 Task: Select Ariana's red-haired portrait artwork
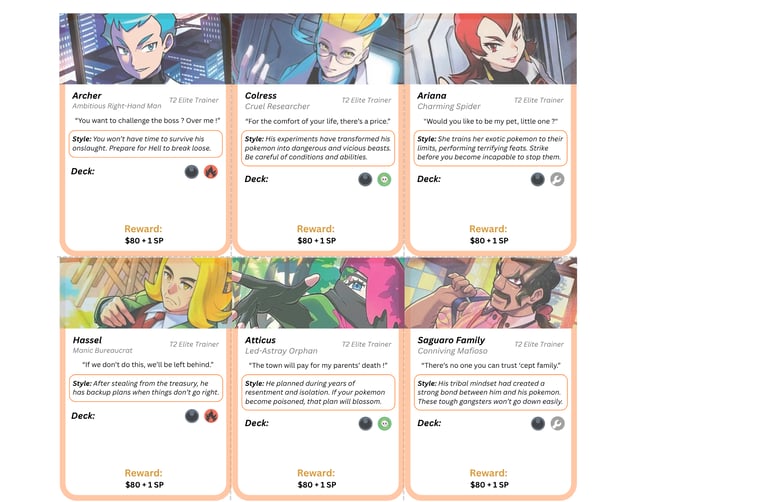click(490, 48)
